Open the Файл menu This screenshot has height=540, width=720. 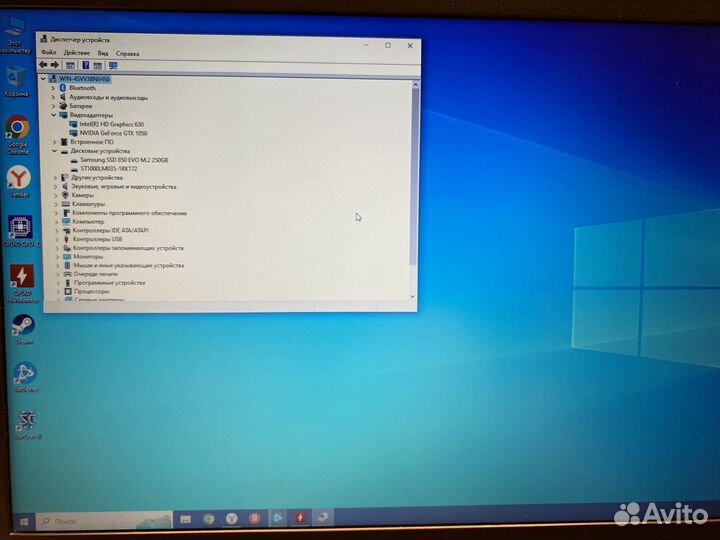coord(49,53)
